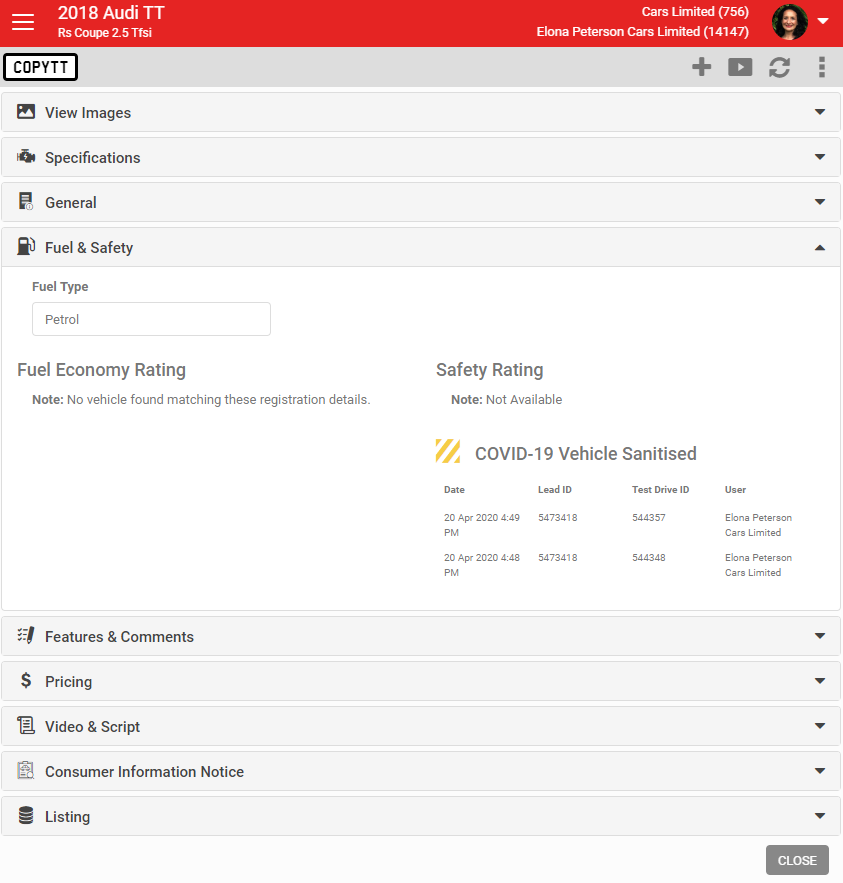Collapse the Fuel & Safety section arrow

coord(820,247)
